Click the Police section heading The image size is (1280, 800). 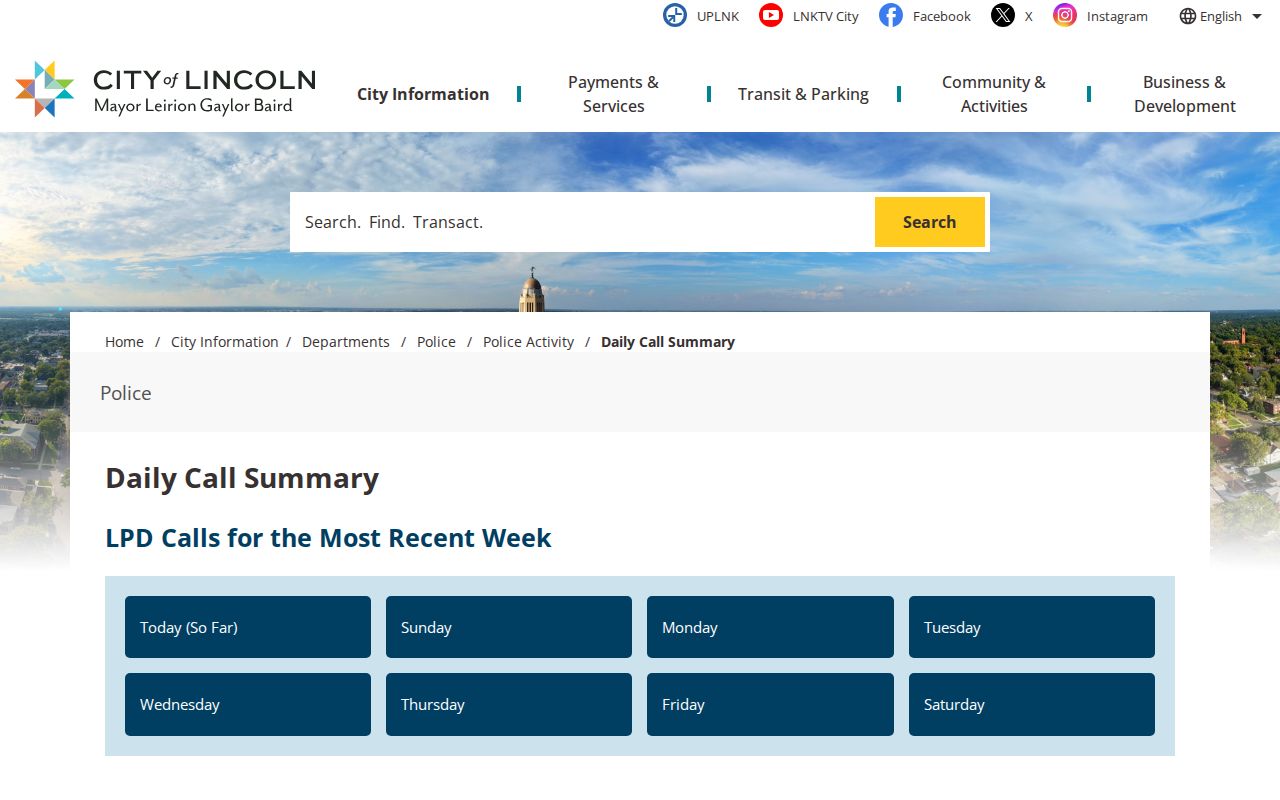pos(126,393)
